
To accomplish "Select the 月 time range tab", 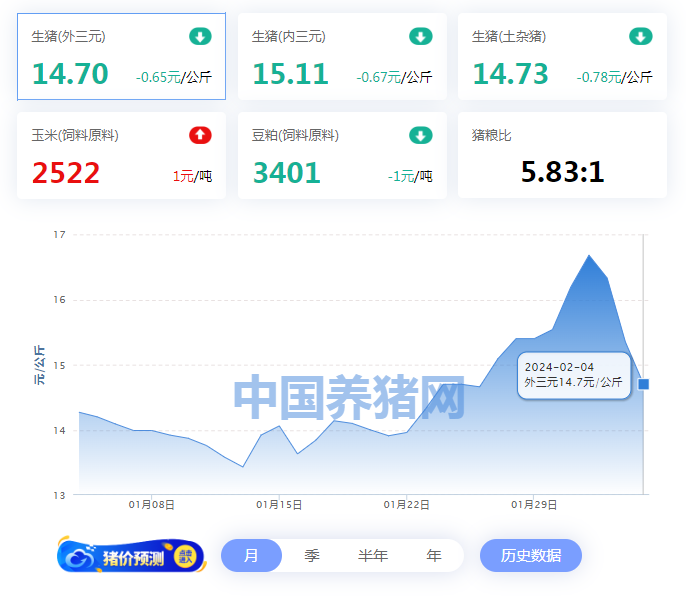I will (251, 556).
